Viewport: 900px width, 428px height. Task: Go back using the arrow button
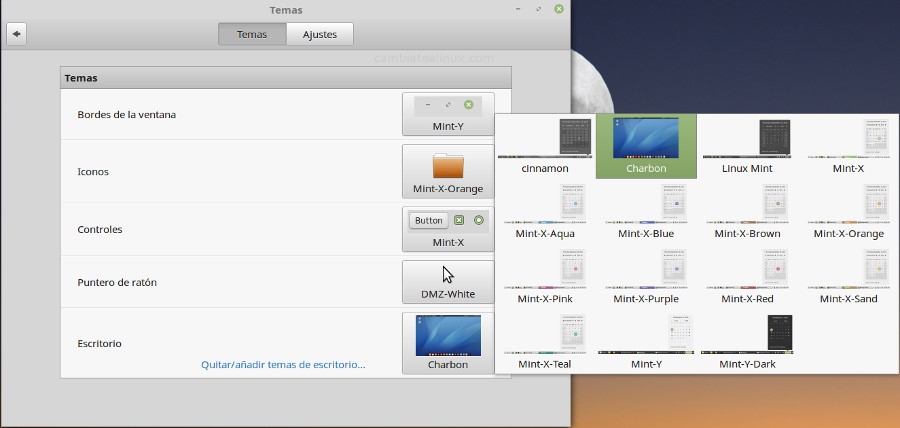(x=17, y=34)
